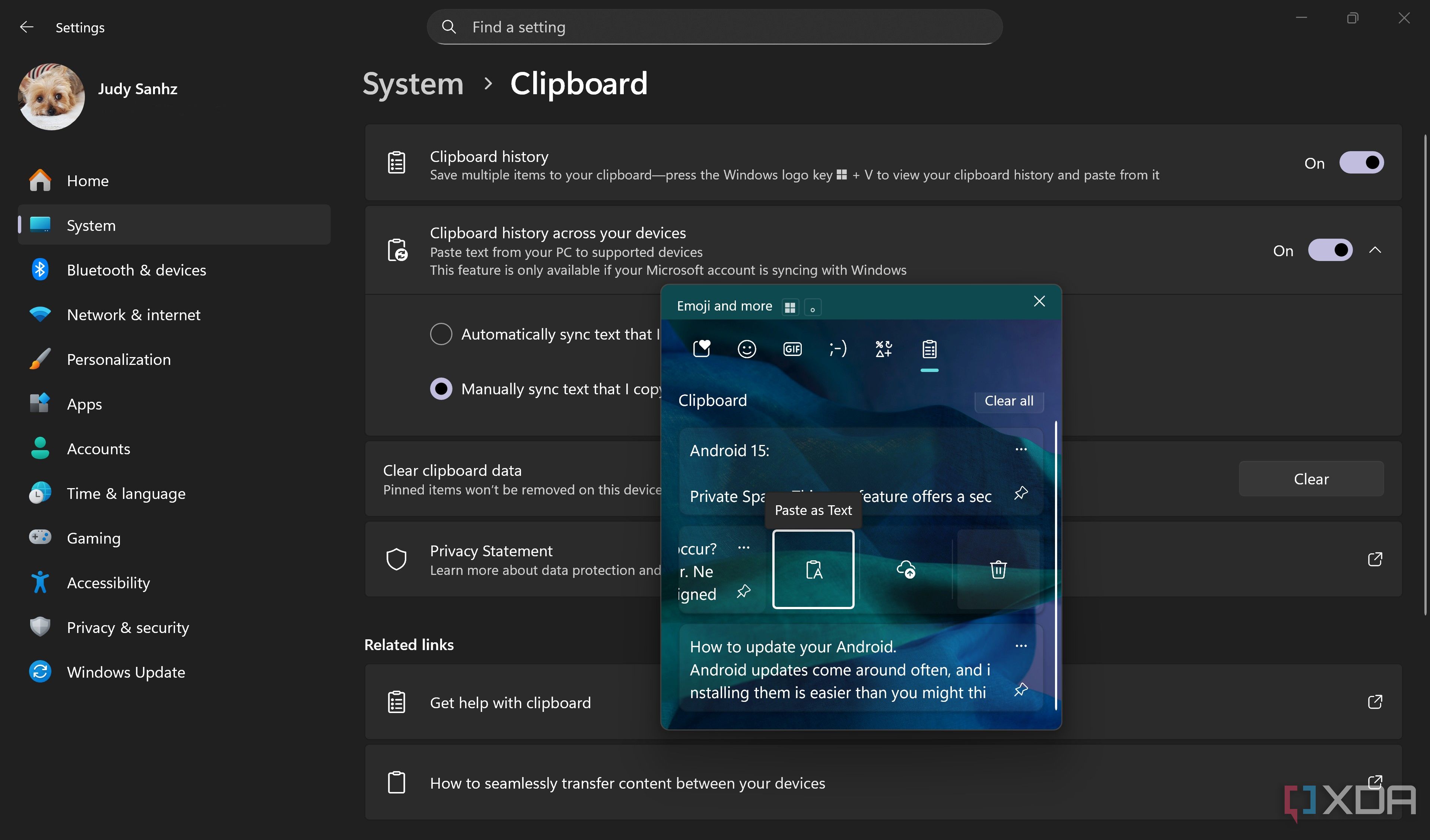This screenshot has width=1430, height=840.
Task: Toggle Clipboard history switch off
Action: click(1361, 163)
